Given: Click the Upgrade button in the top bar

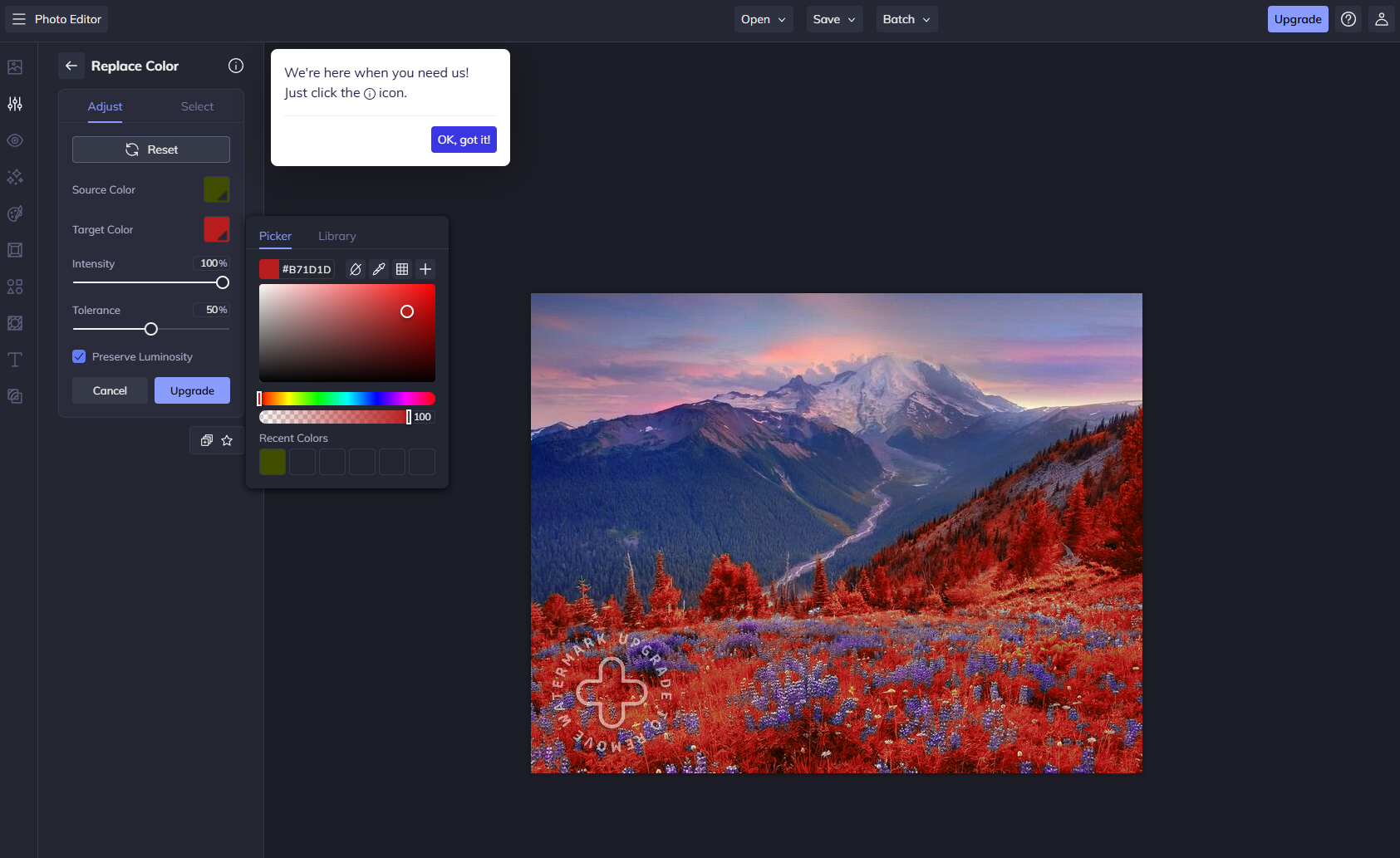Looking at the screenshot, I should 1298,19.
